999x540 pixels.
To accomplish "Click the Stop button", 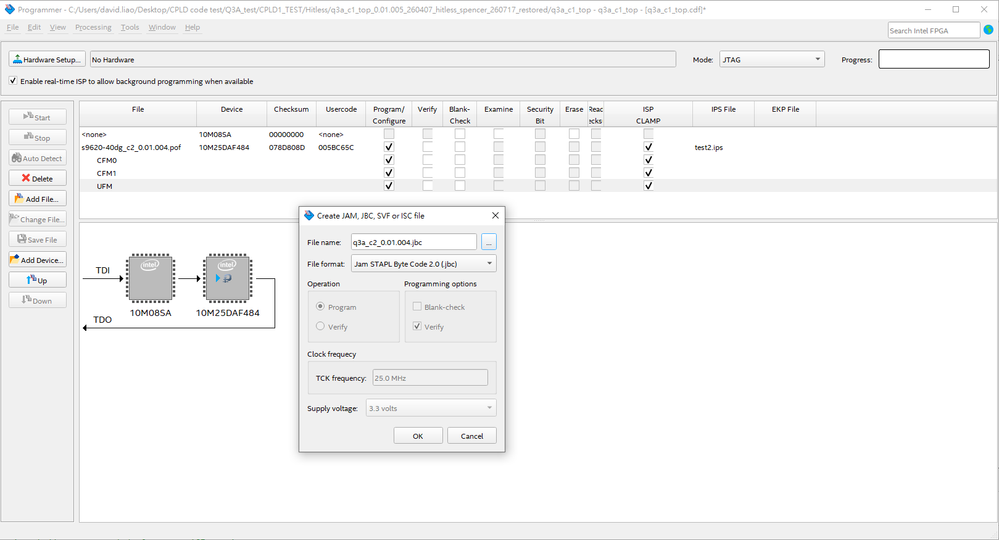I will [38, 138].
